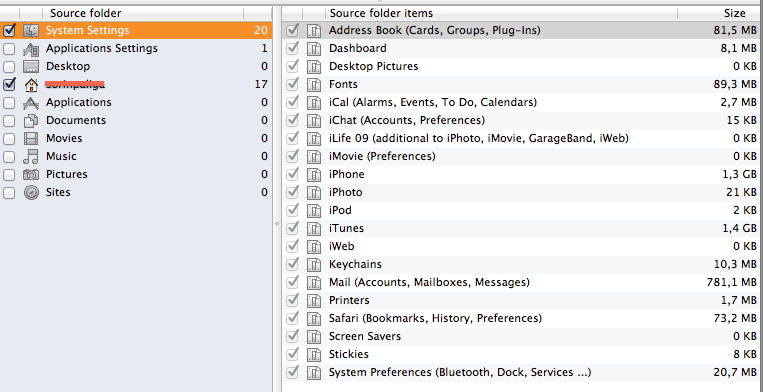Click the Keychains item icon
The width and height of the screenshot is (763, 392).
[314, 264]
